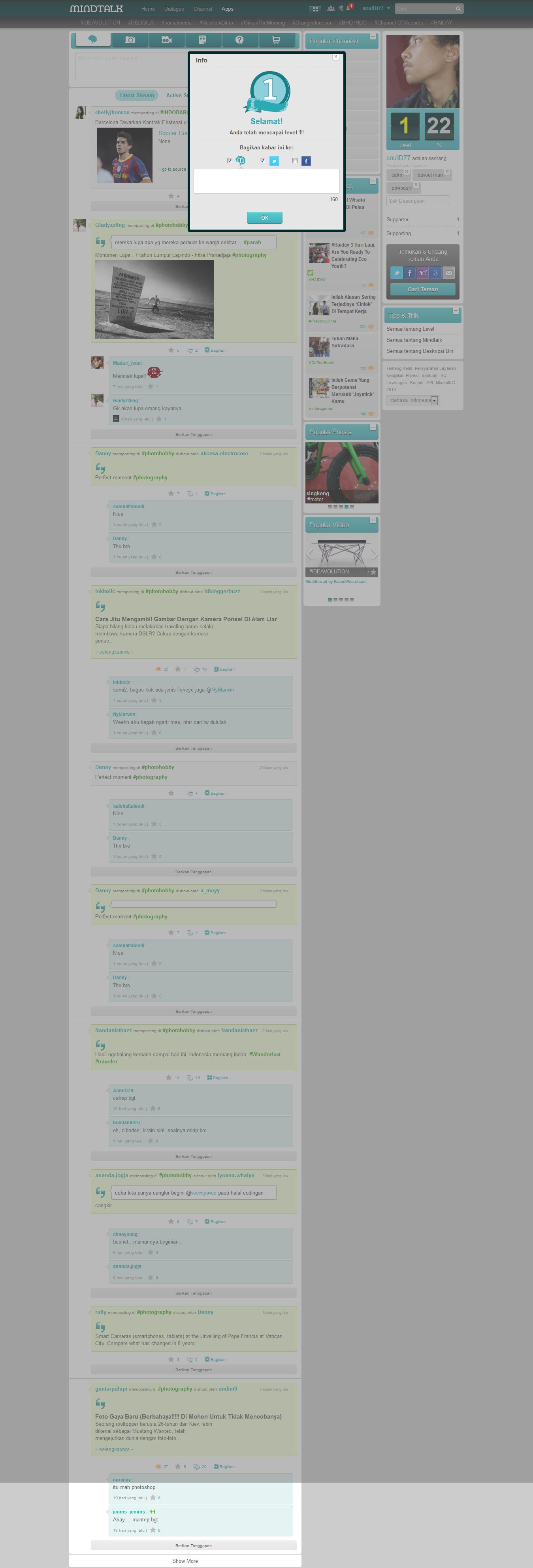Image resolution: width=533 pixels, height=1568 pixels.
Task: Select the article post tab
Action: 203,40
